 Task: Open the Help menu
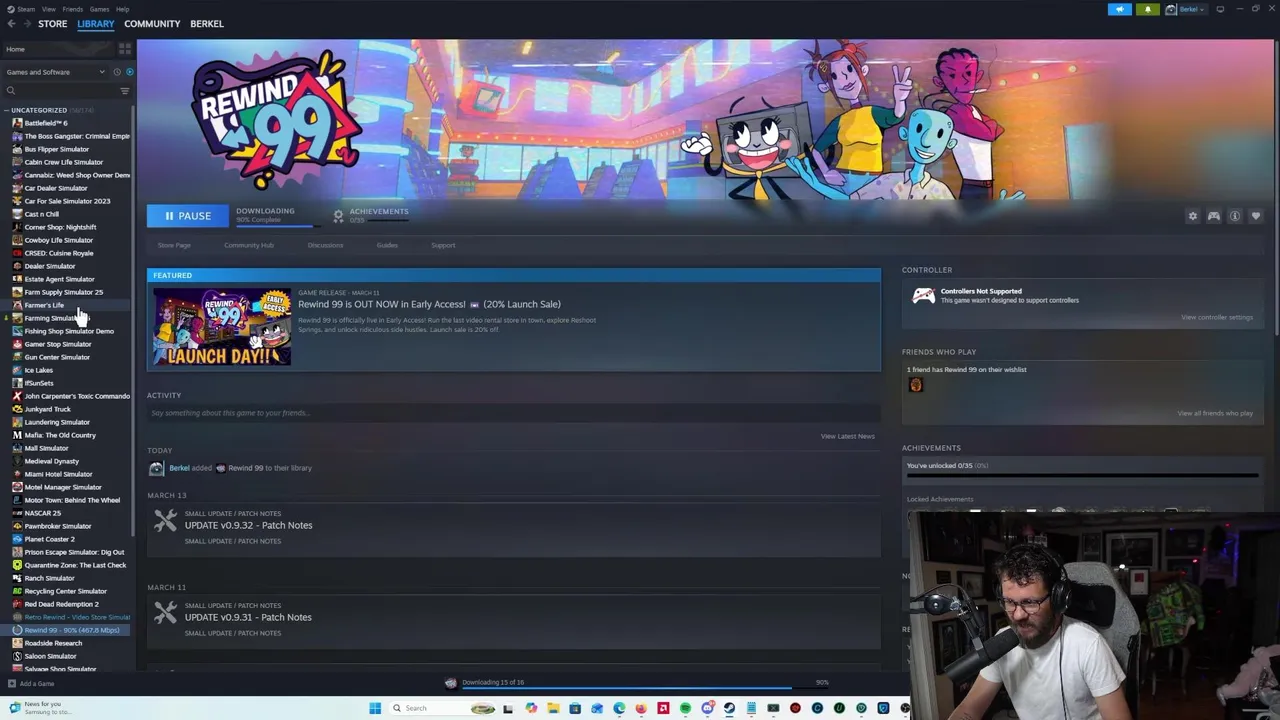[122, 9]
